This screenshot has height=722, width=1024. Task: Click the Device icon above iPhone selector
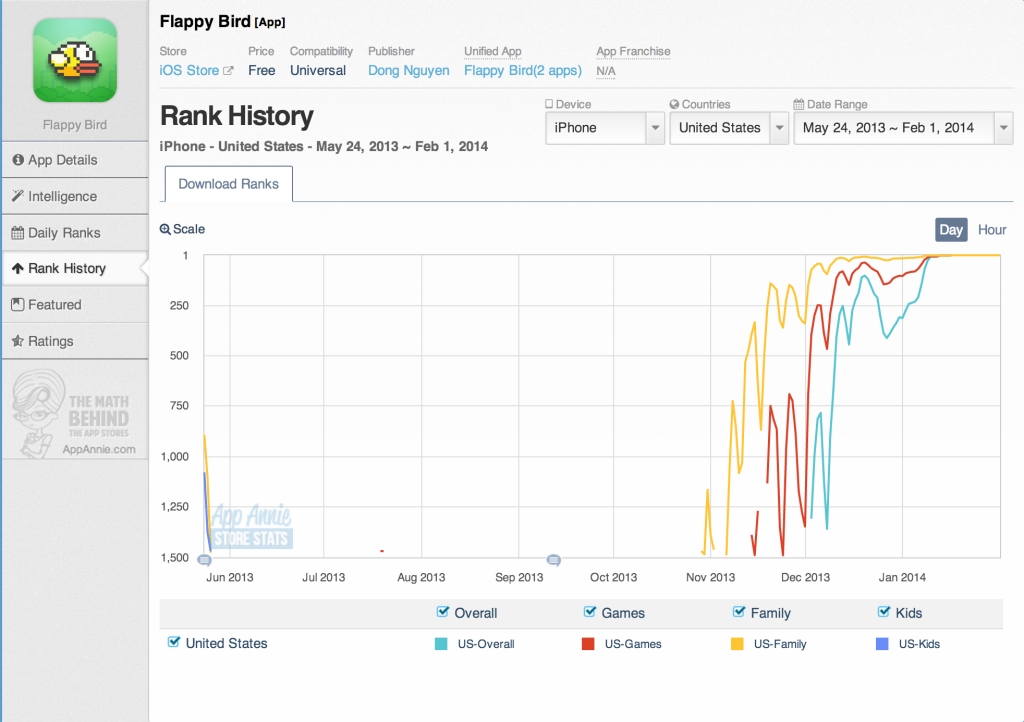[x=549, y=104]
